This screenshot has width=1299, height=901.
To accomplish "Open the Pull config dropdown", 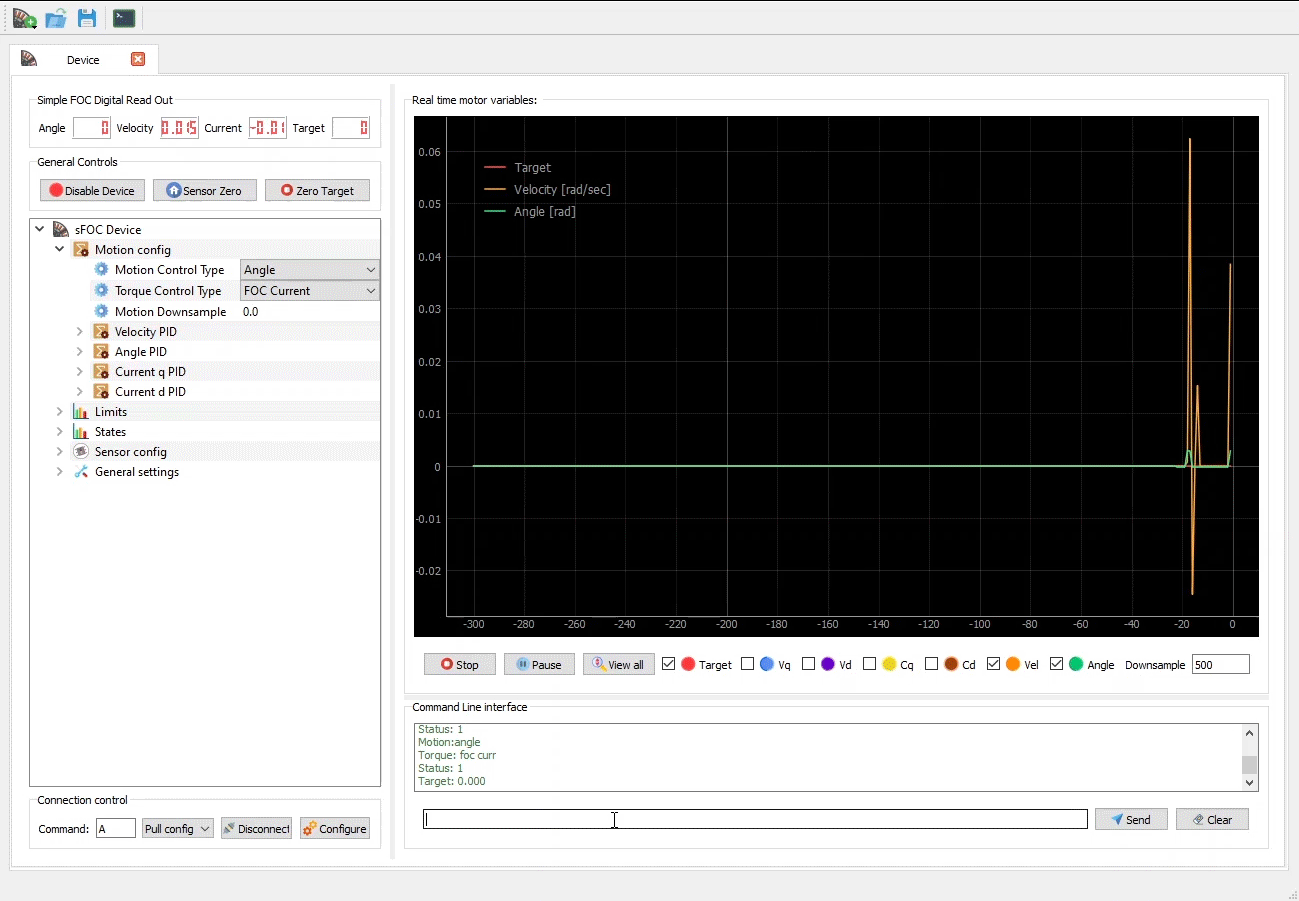I will [178, 829].
